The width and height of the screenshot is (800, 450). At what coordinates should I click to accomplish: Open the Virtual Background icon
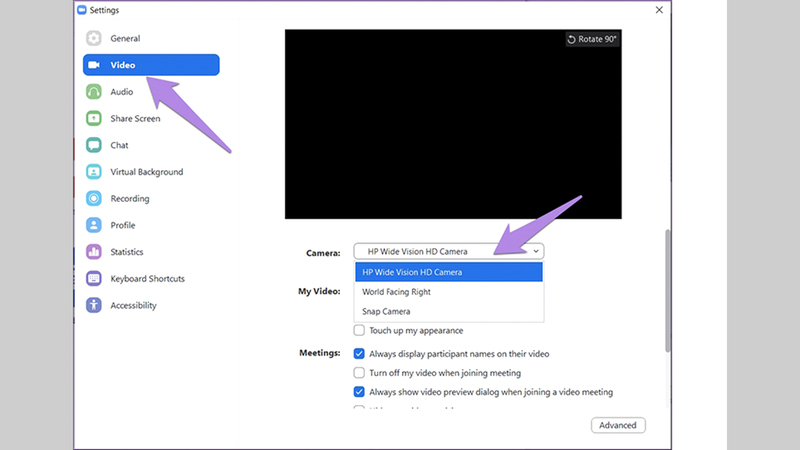[94, 172]
